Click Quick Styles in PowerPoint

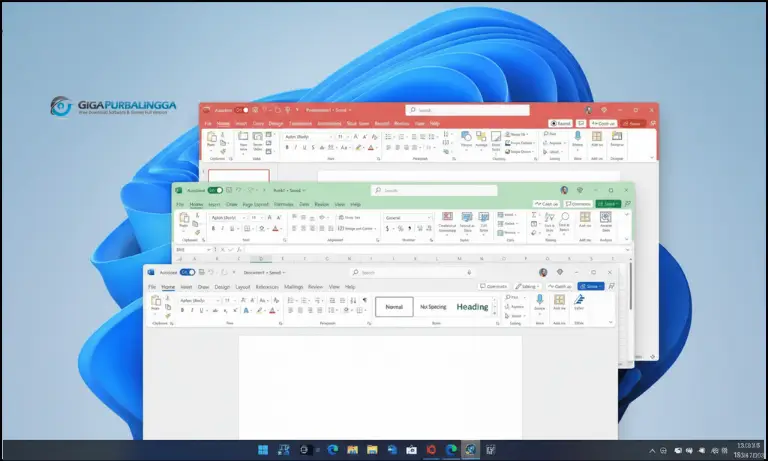[496, 140]
